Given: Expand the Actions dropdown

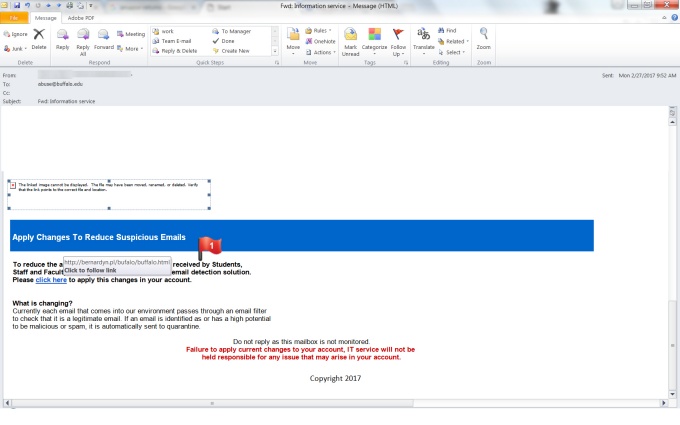Looking at the screenshot, I should click(320, 52).
